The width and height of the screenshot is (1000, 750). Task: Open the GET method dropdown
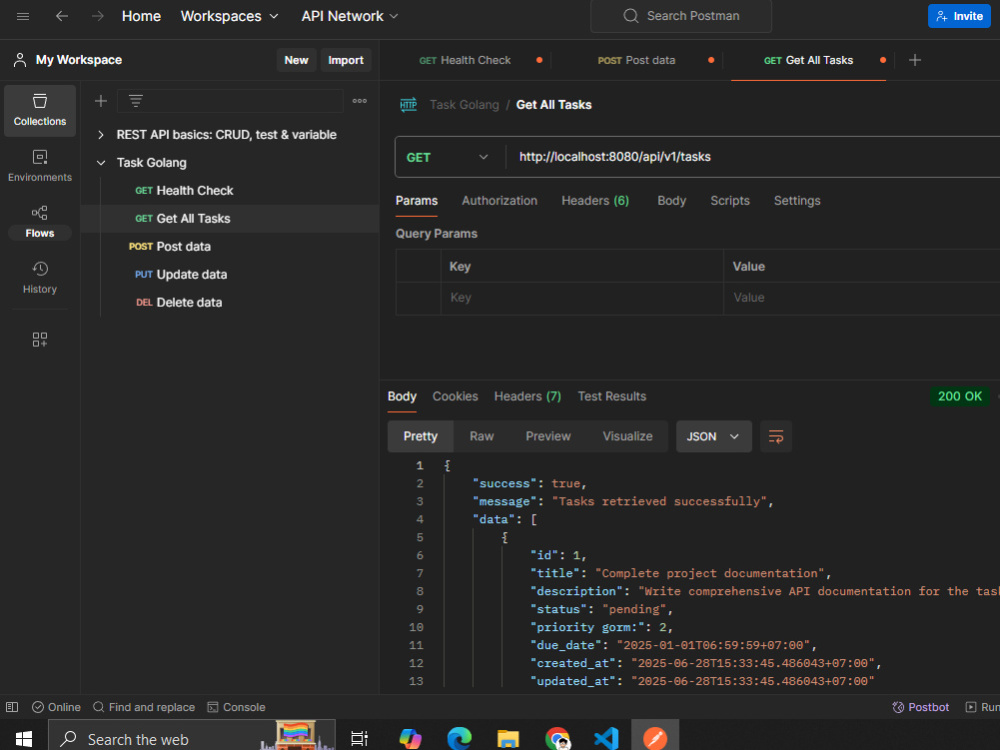(x=448, y=157)
